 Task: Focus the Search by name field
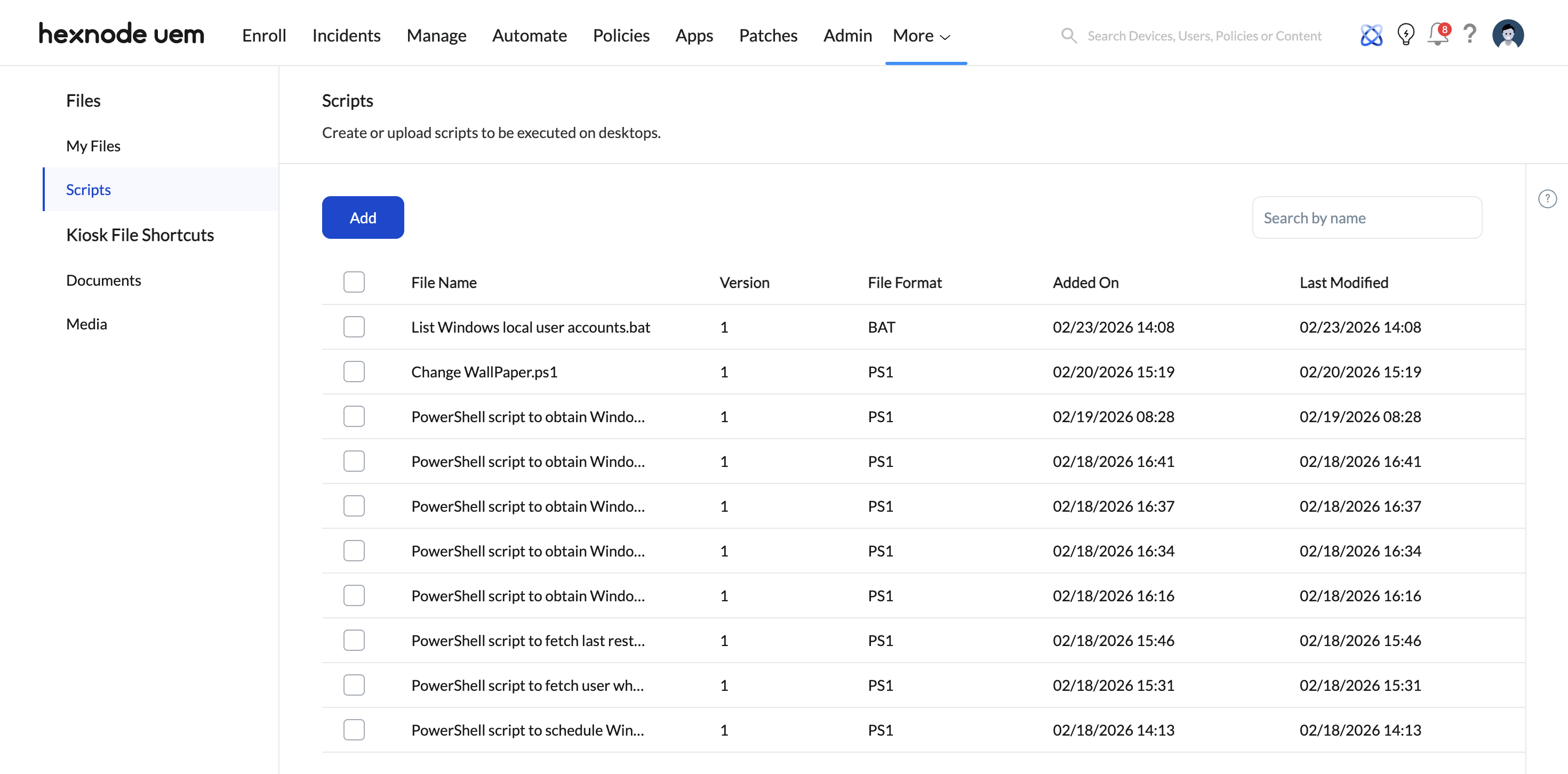click(x=1366, y=218)
